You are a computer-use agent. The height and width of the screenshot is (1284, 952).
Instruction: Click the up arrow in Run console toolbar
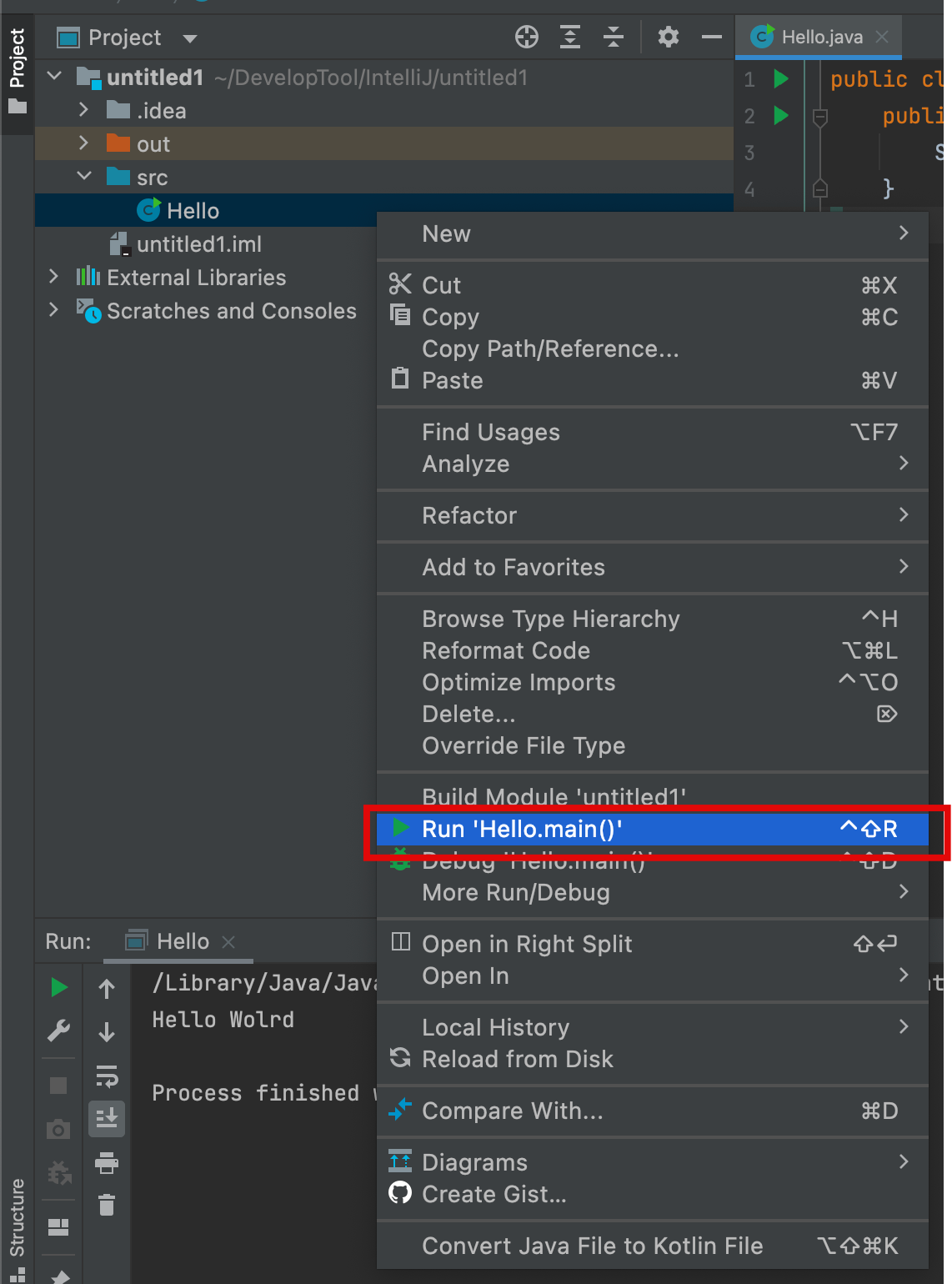[x=107, y=989]
